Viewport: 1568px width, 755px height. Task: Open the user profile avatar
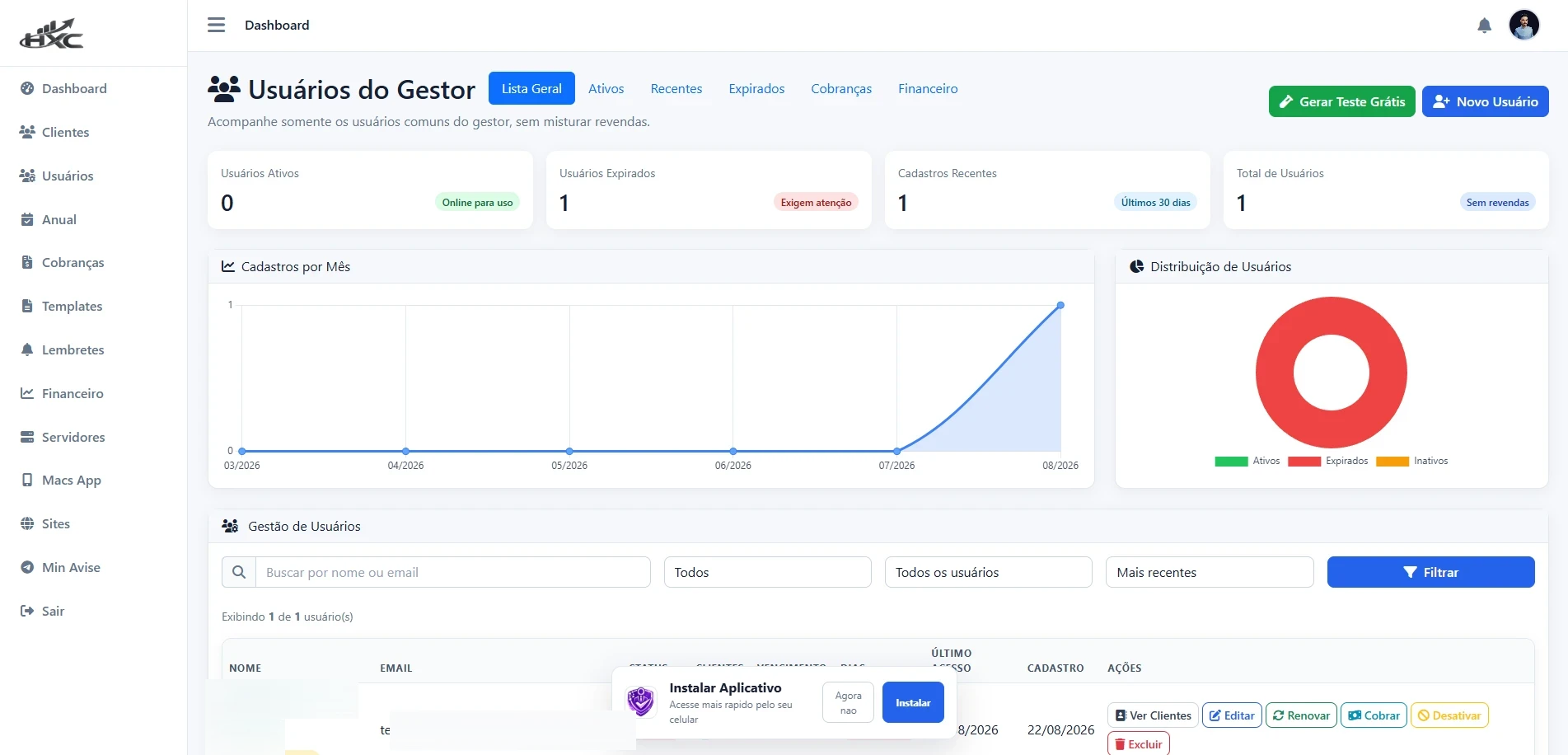[1524, 25]
